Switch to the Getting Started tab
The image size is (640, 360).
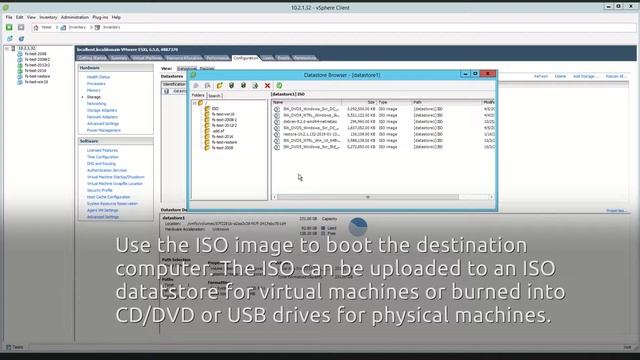coord(92,58)
